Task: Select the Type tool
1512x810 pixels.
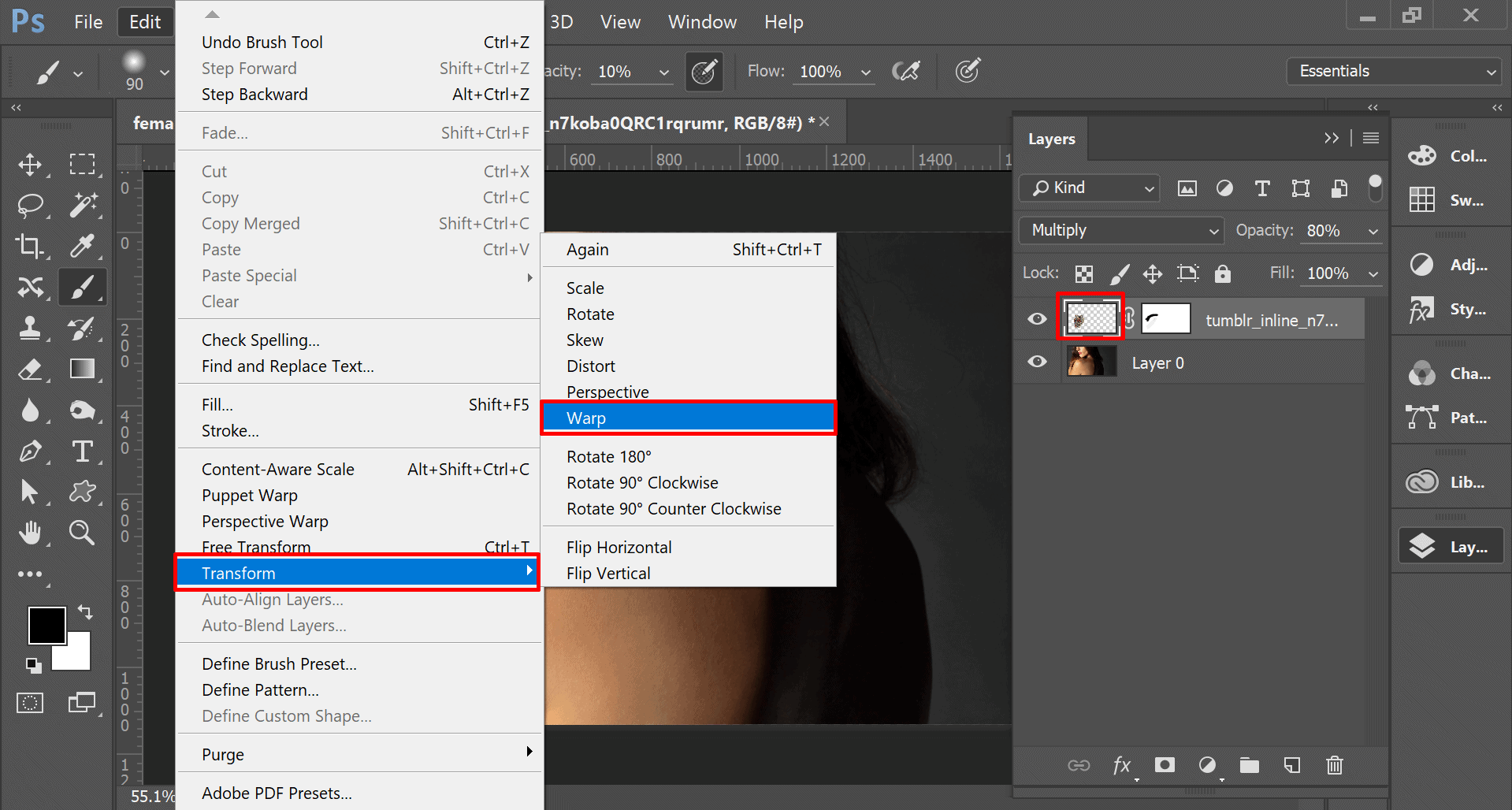Action: coord(82,451)
